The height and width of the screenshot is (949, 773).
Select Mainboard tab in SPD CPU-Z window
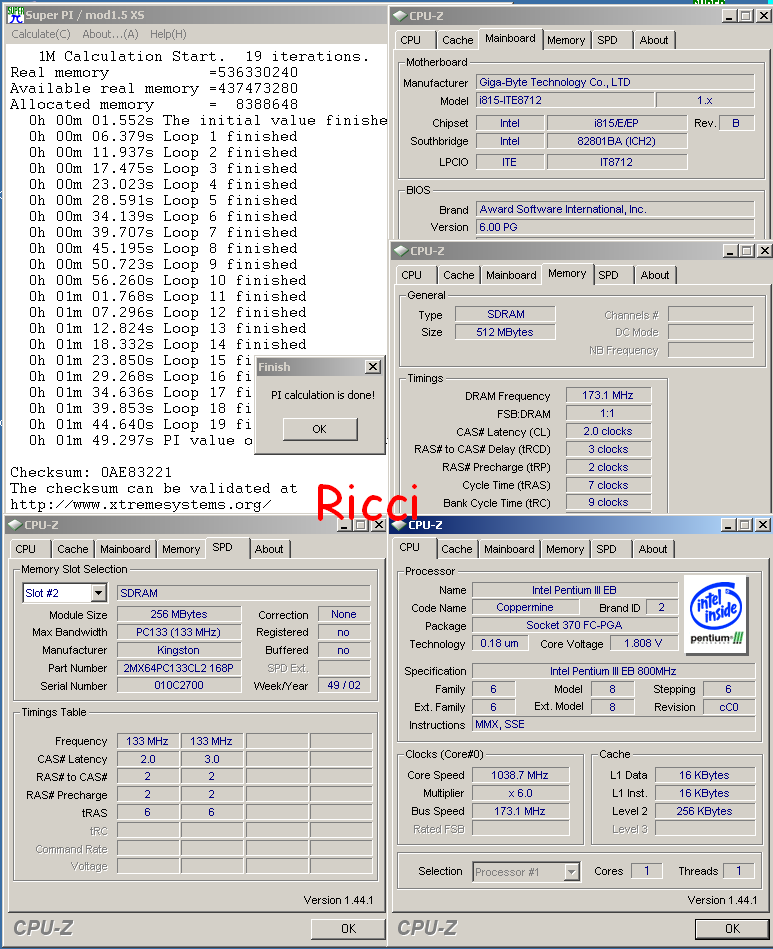pos(125,549)
